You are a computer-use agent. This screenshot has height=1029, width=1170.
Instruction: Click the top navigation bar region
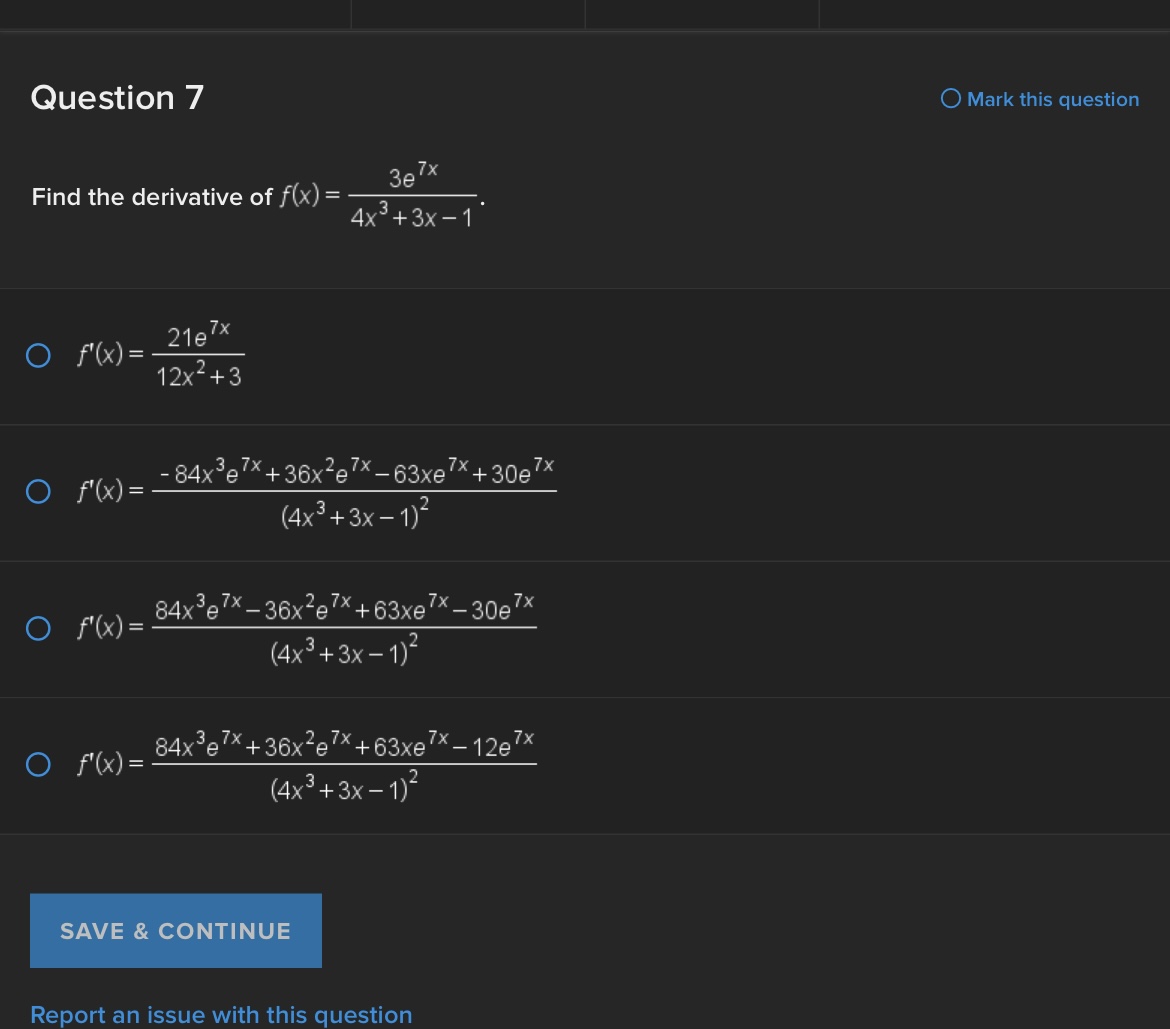pyautogui.click(x=585, y=14)
